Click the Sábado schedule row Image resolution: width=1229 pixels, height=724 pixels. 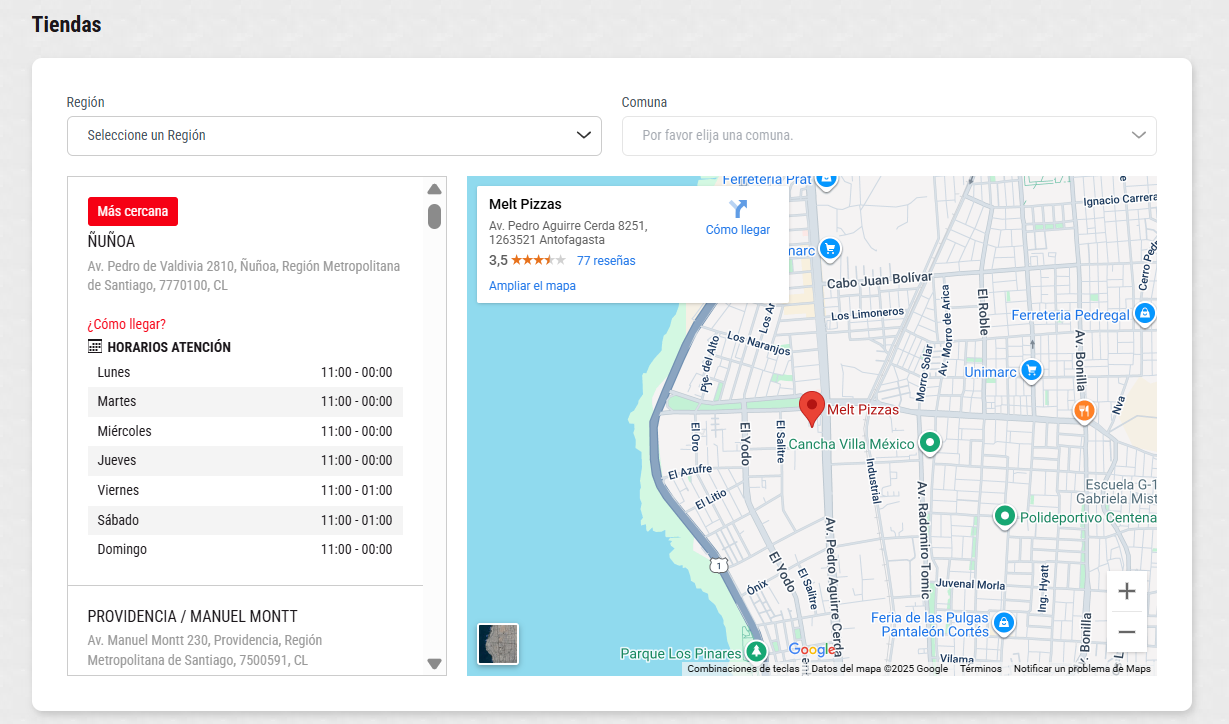point(245,520)
